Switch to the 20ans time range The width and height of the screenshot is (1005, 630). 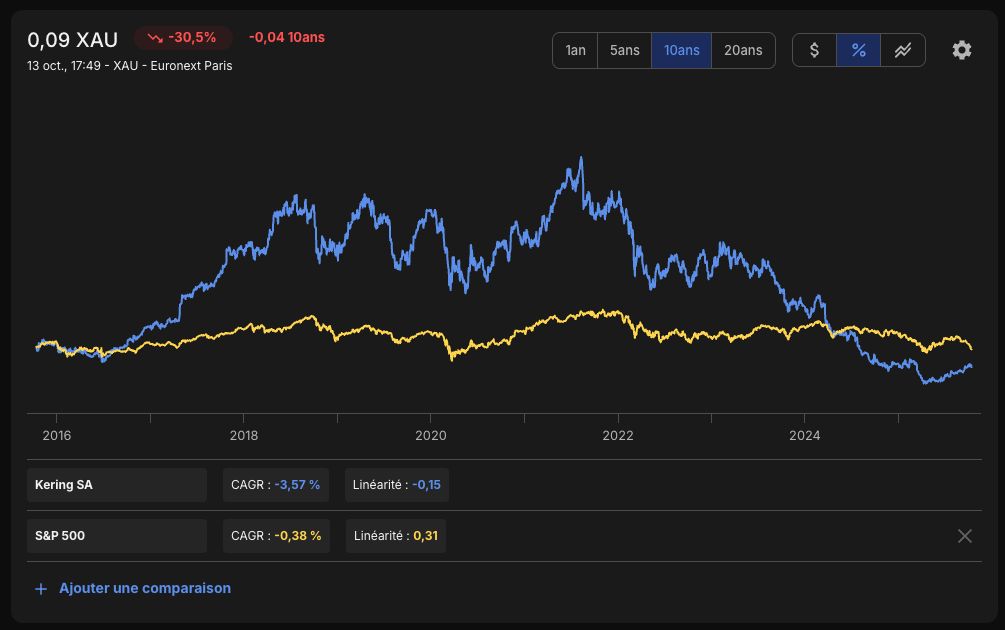pyautogui.click(x=743, y=50)
